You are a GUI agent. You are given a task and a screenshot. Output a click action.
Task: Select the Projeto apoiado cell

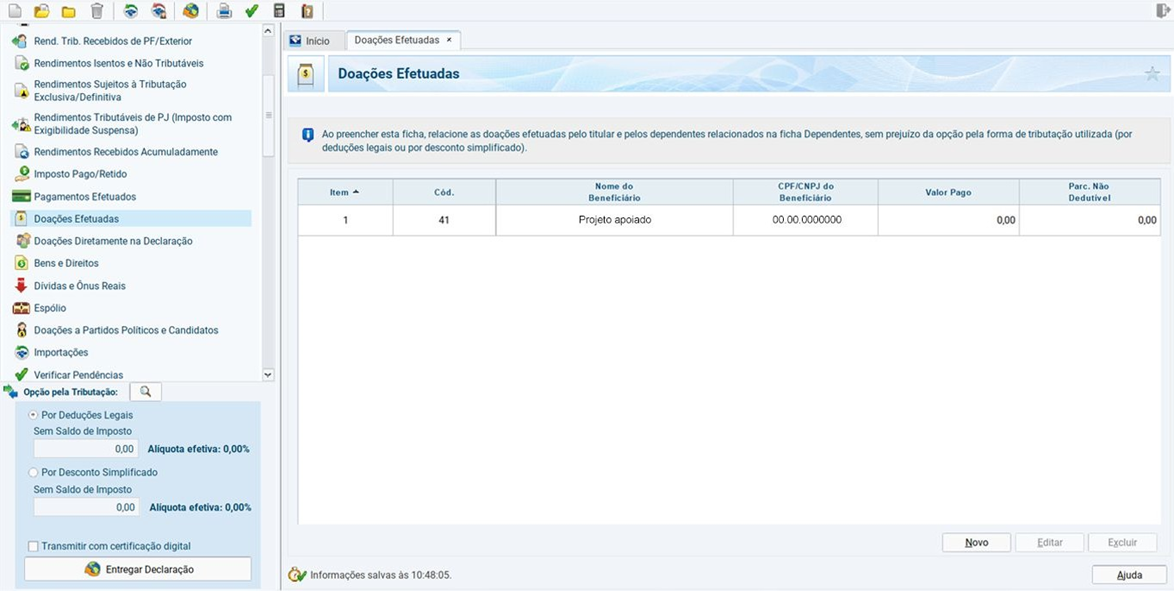(614, 220)
